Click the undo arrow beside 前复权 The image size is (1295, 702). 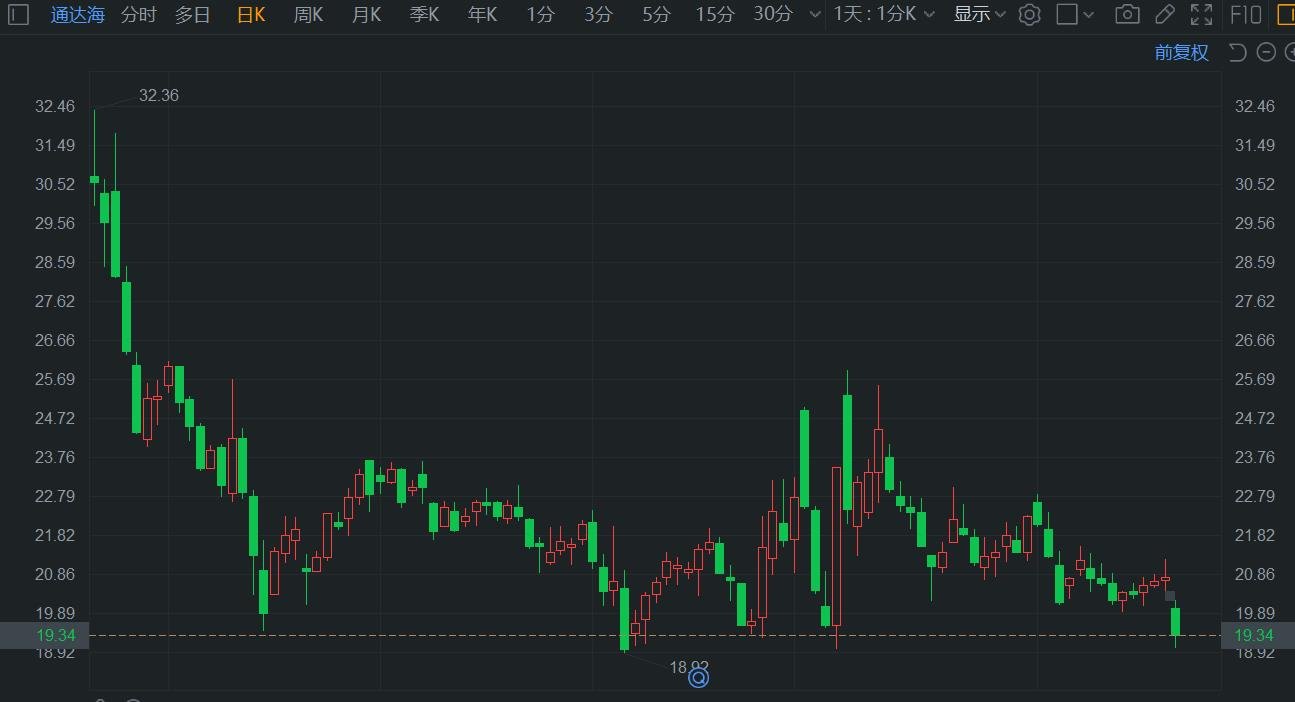coord(1237,52)
